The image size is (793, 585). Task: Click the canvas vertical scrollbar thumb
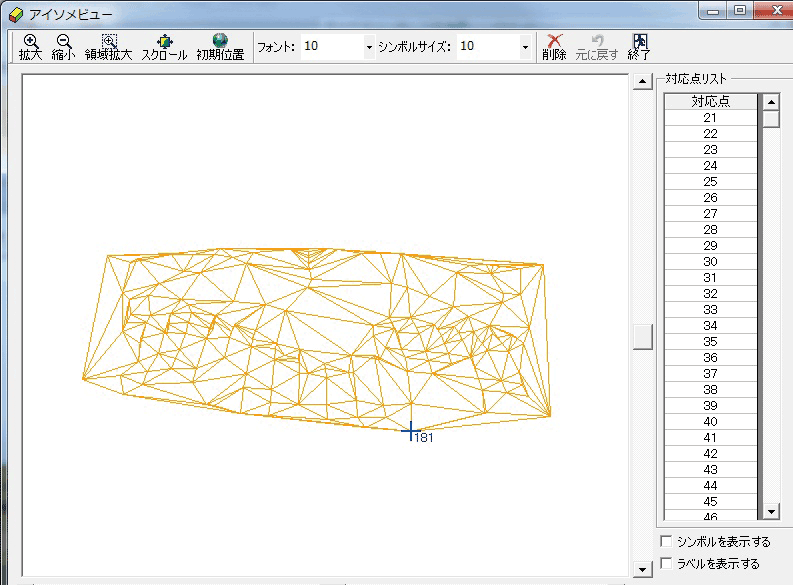(x=642, y=337)
